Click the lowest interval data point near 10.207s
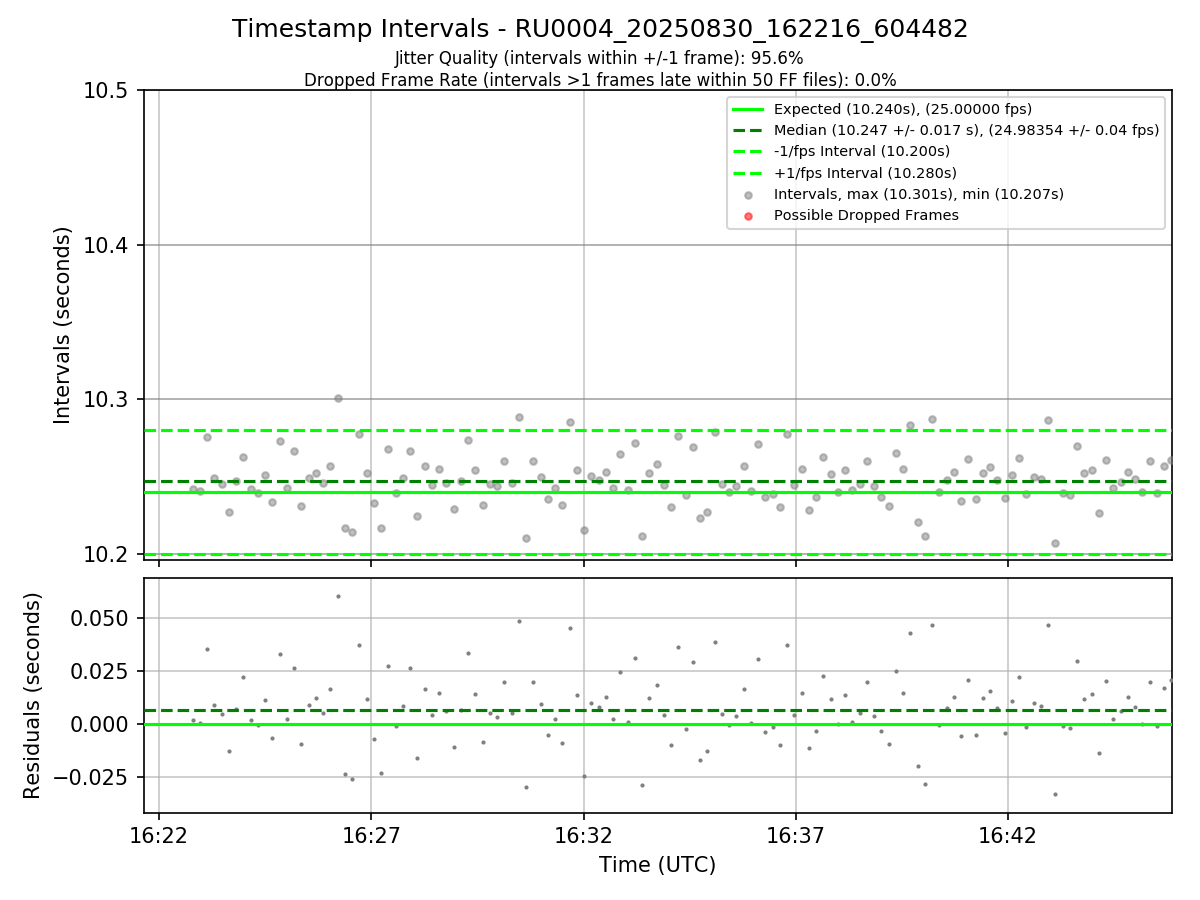Viewport: 1200px width, 900px height. point(1055,544)
